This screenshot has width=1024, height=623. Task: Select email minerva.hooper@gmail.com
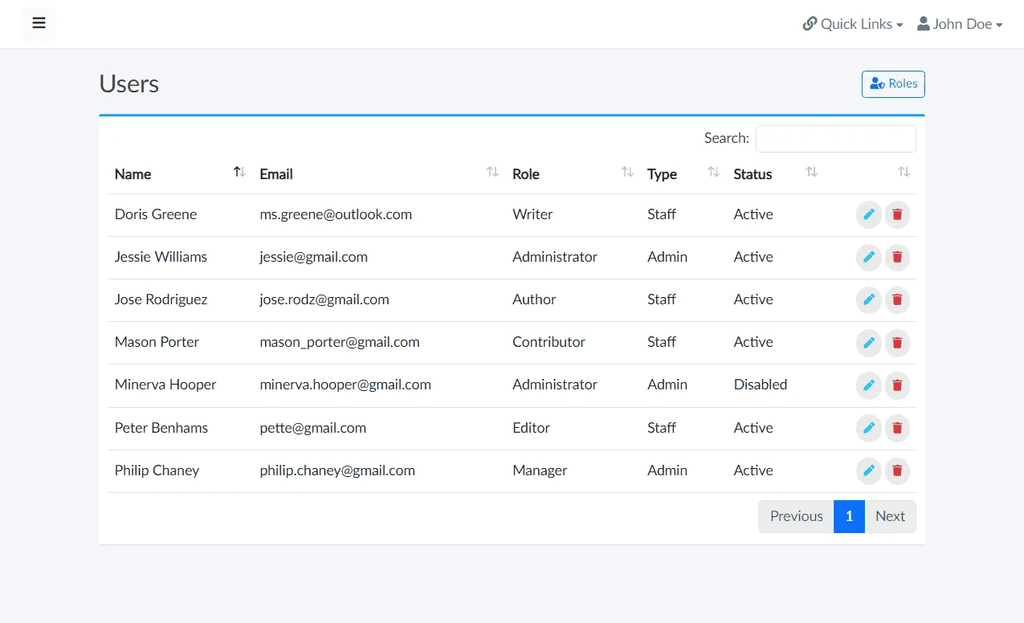345,385
